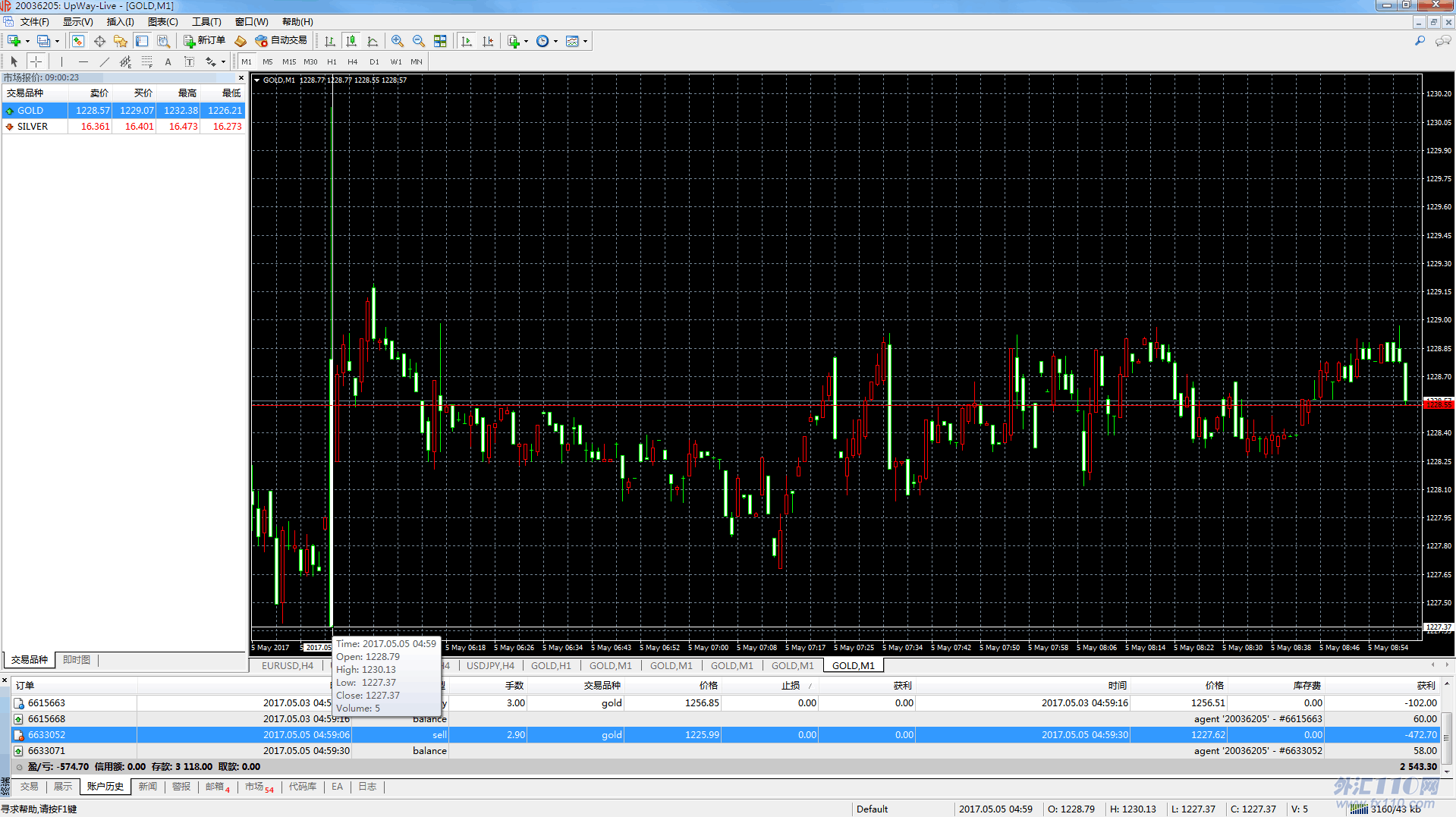Viewport: 1456px width, 817px height.
Task: Click the 新订单 new order button
Action: 205,41
